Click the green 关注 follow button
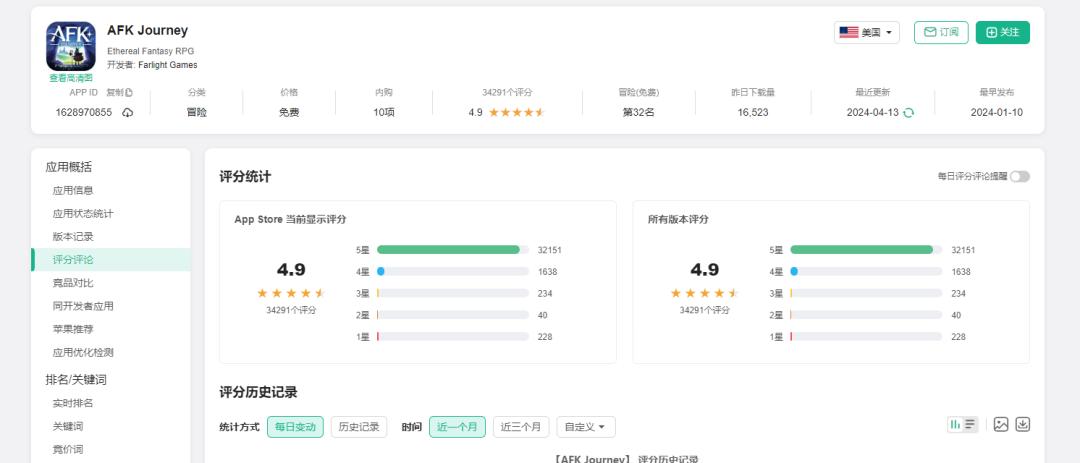The image size is (1080, 463). 1002,32
